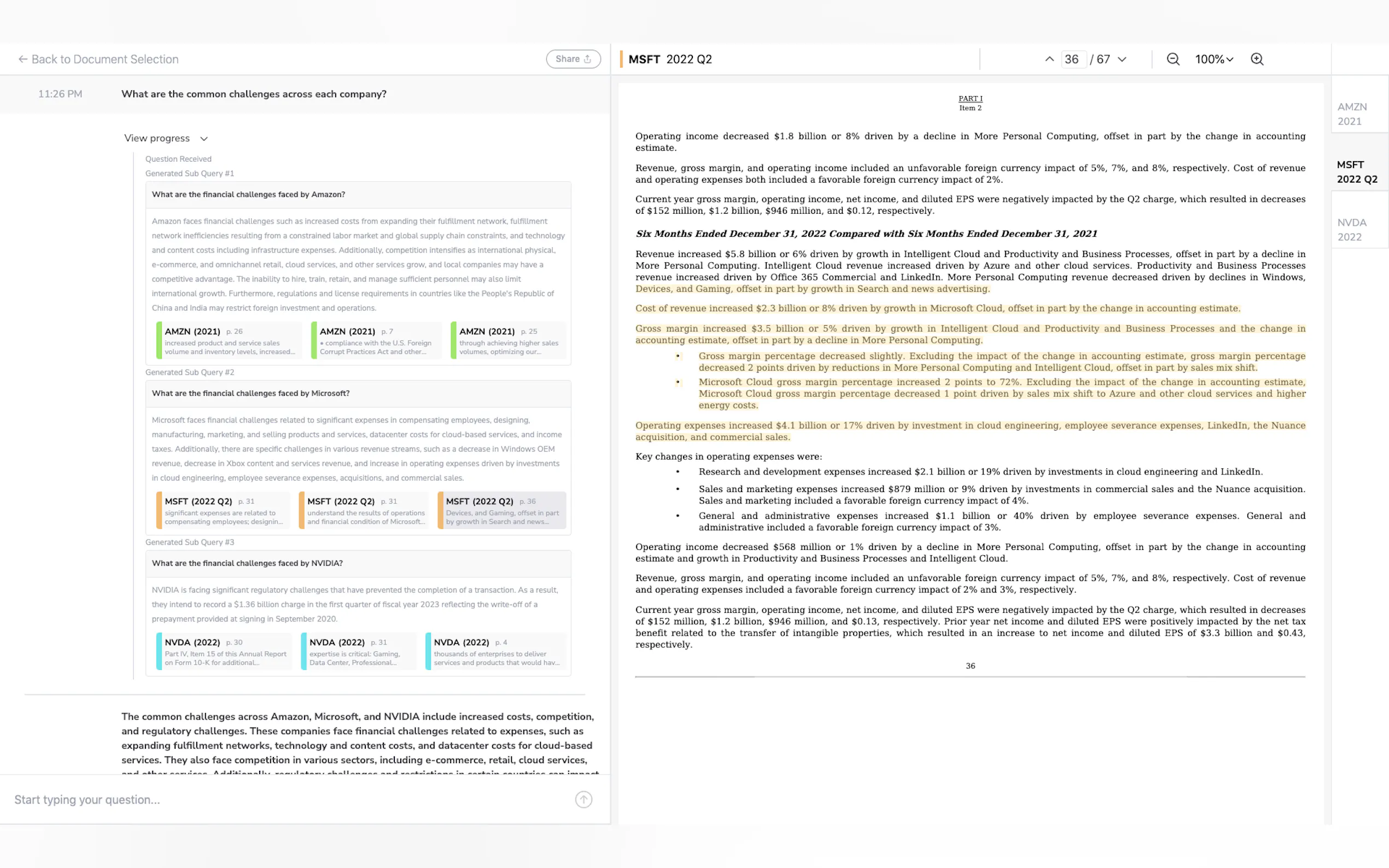Open AMZN (2021) page 26 citation card
The height and width of the screenshot is (868, 1389).
230,341
